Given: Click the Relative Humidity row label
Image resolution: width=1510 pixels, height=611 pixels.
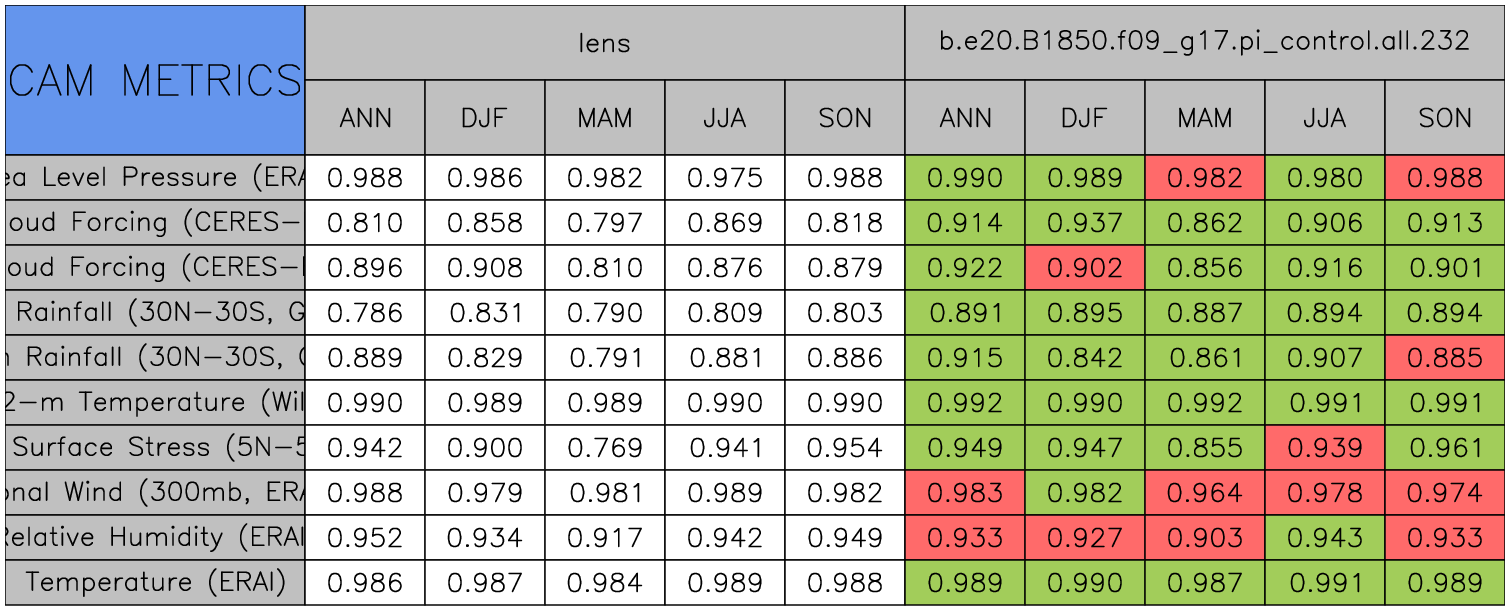Looking at the screenshot, I should pyautogui.click(x=155, y=538).
